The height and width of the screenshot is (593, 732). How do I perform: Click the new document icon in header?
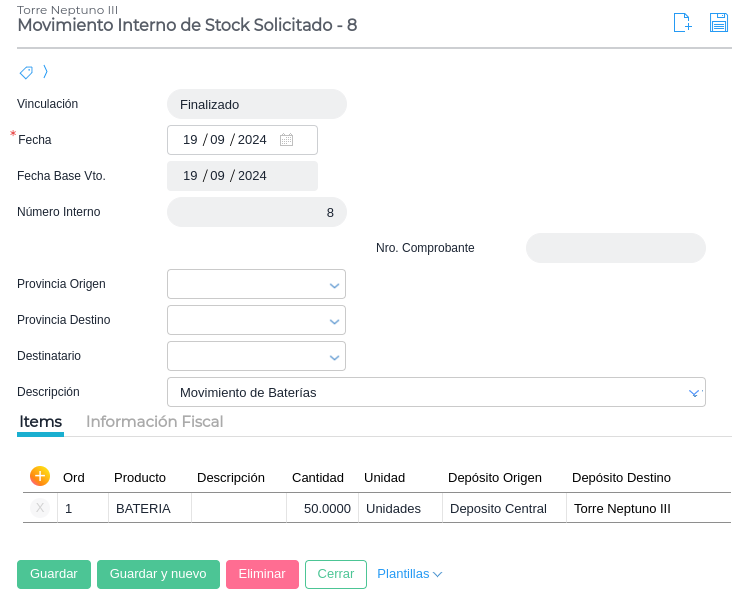point(682,23)
